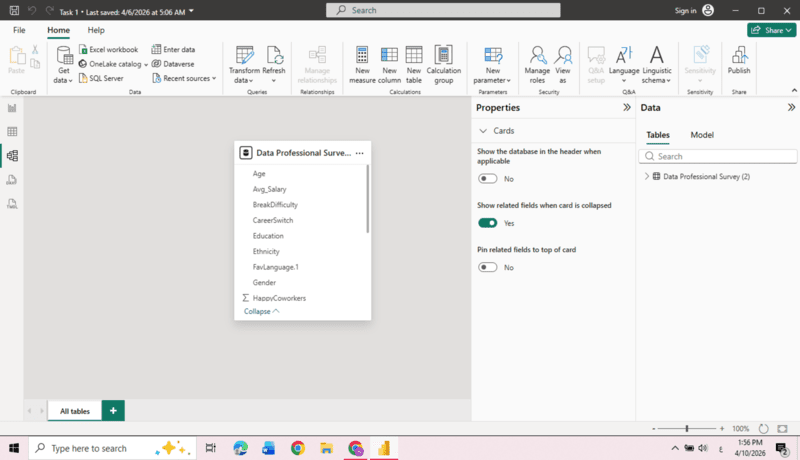Adjust the zoom slider in status bar
Image resolution: width=800 pixels, height=460 pixels.
click(x=687, y=428)
